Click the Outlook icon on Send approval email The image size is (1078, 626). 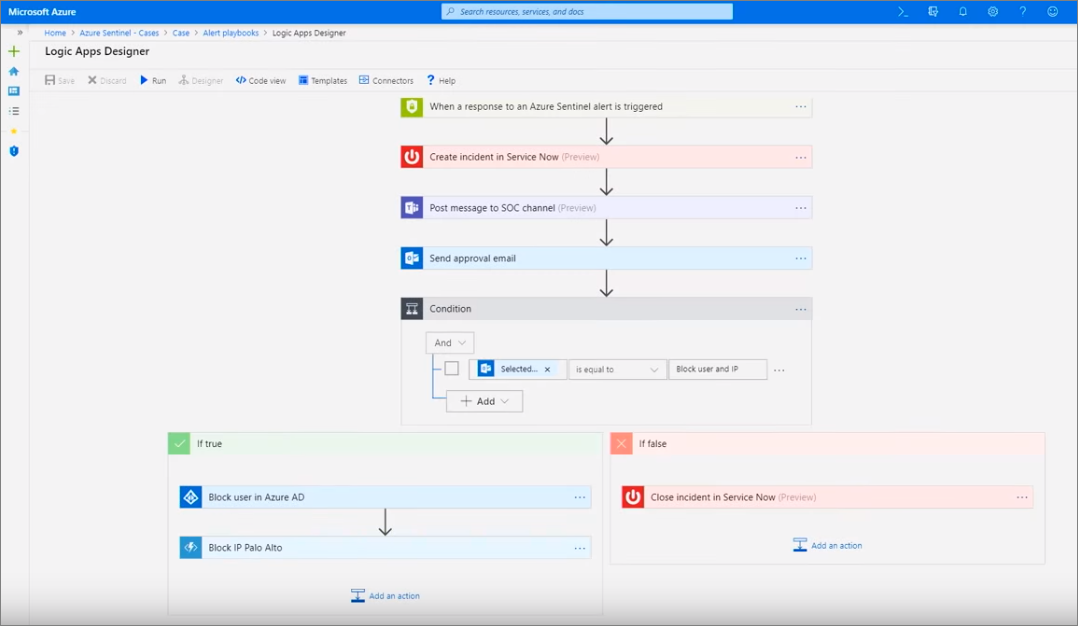[412, 258]
